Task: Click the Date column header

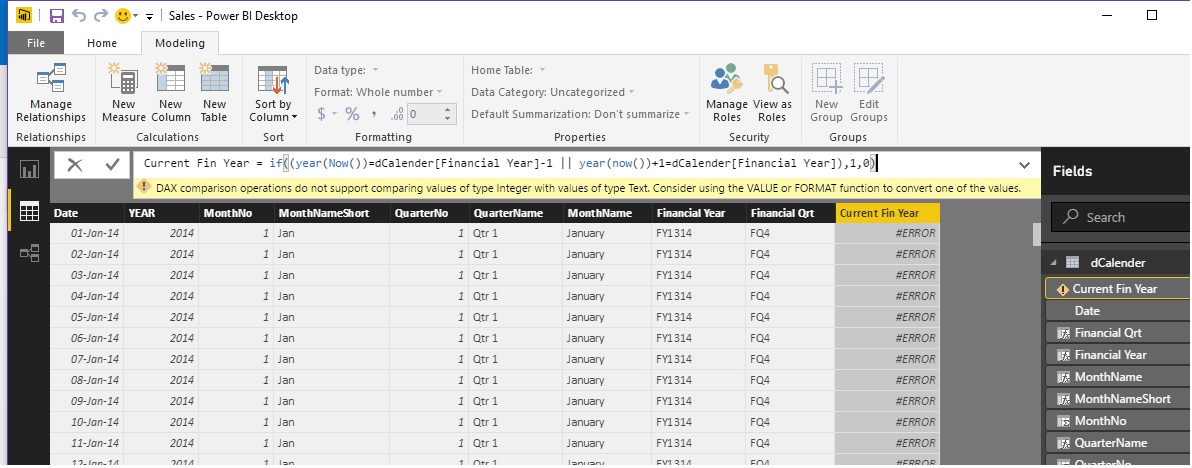Action: (x=87, y=213)
